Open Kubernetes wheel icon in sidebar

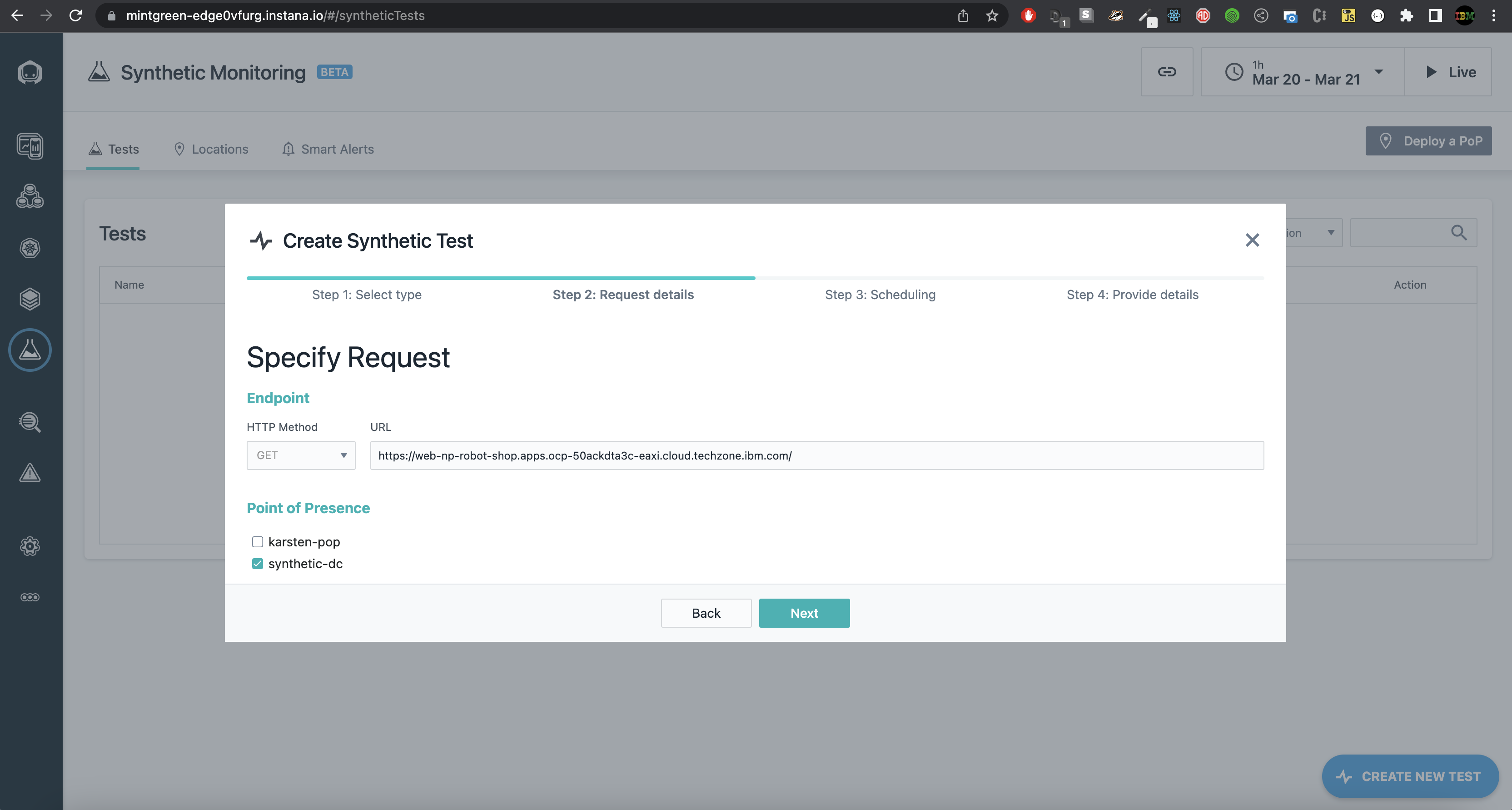pyautogui.click(x=30, y=248)
